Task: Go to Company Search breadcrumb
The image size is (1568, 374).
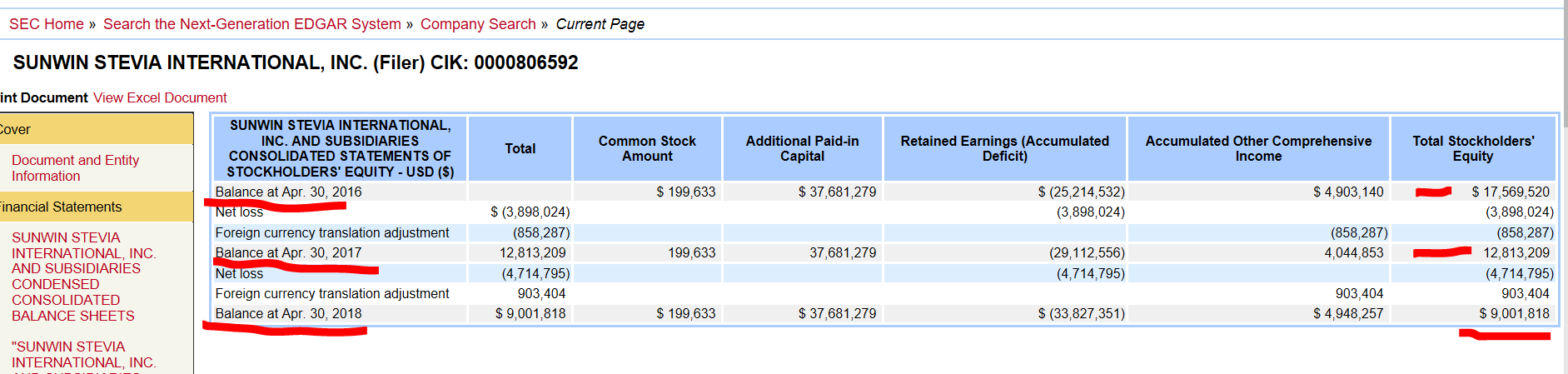Action: (x=478, y=24)
